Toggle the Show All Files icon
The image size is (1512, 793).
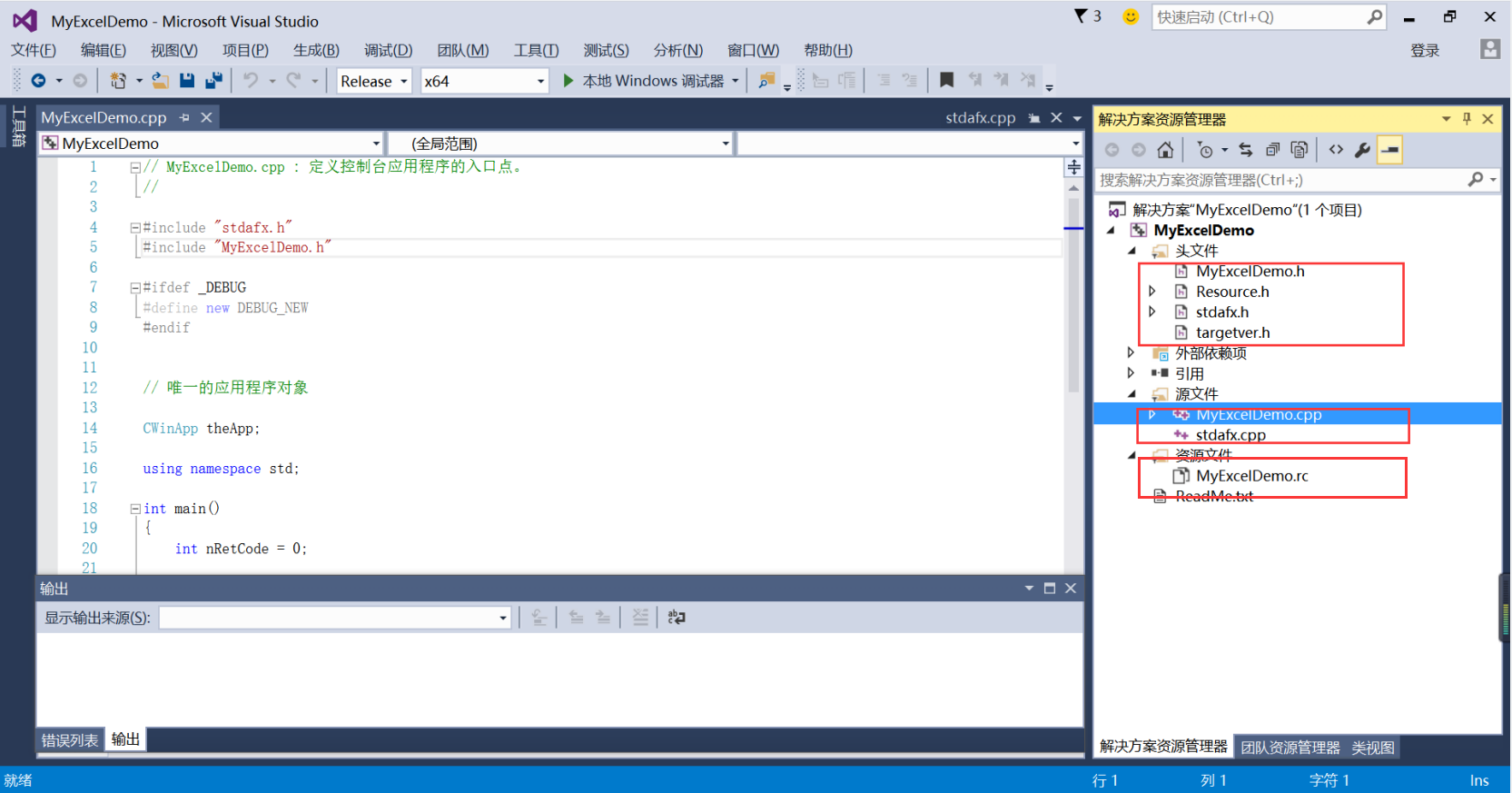pyautogui.click(x=1300, y=150)
